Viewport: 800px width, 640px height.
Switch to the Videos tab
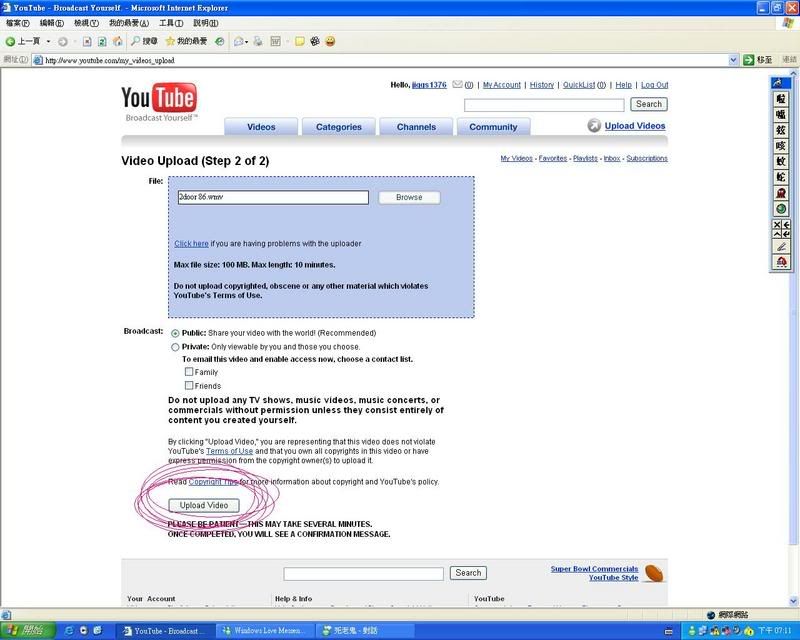(261, 127)
